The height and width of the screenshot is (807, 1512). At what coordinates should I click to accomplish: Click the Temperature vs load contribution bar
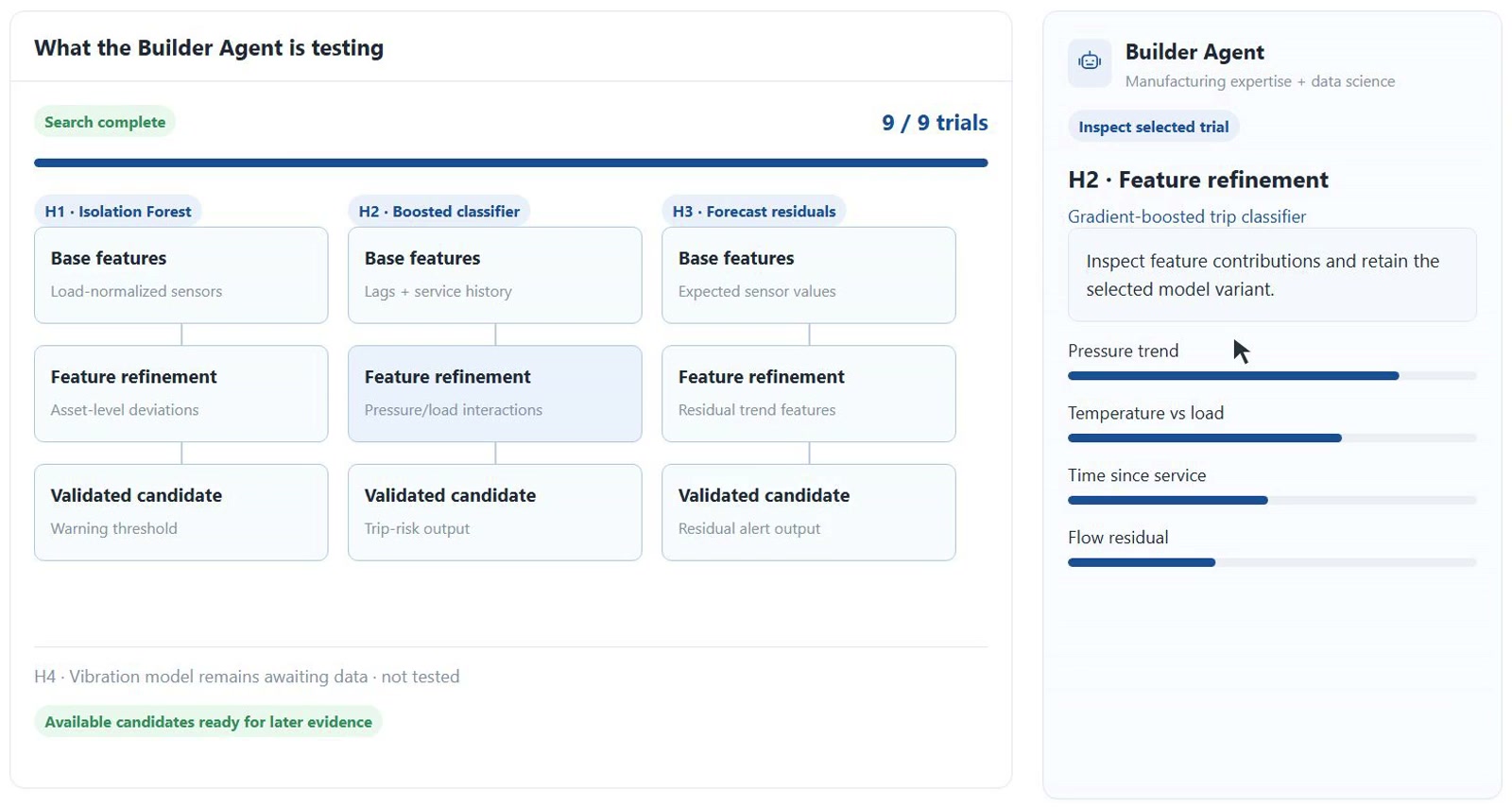1272,438
